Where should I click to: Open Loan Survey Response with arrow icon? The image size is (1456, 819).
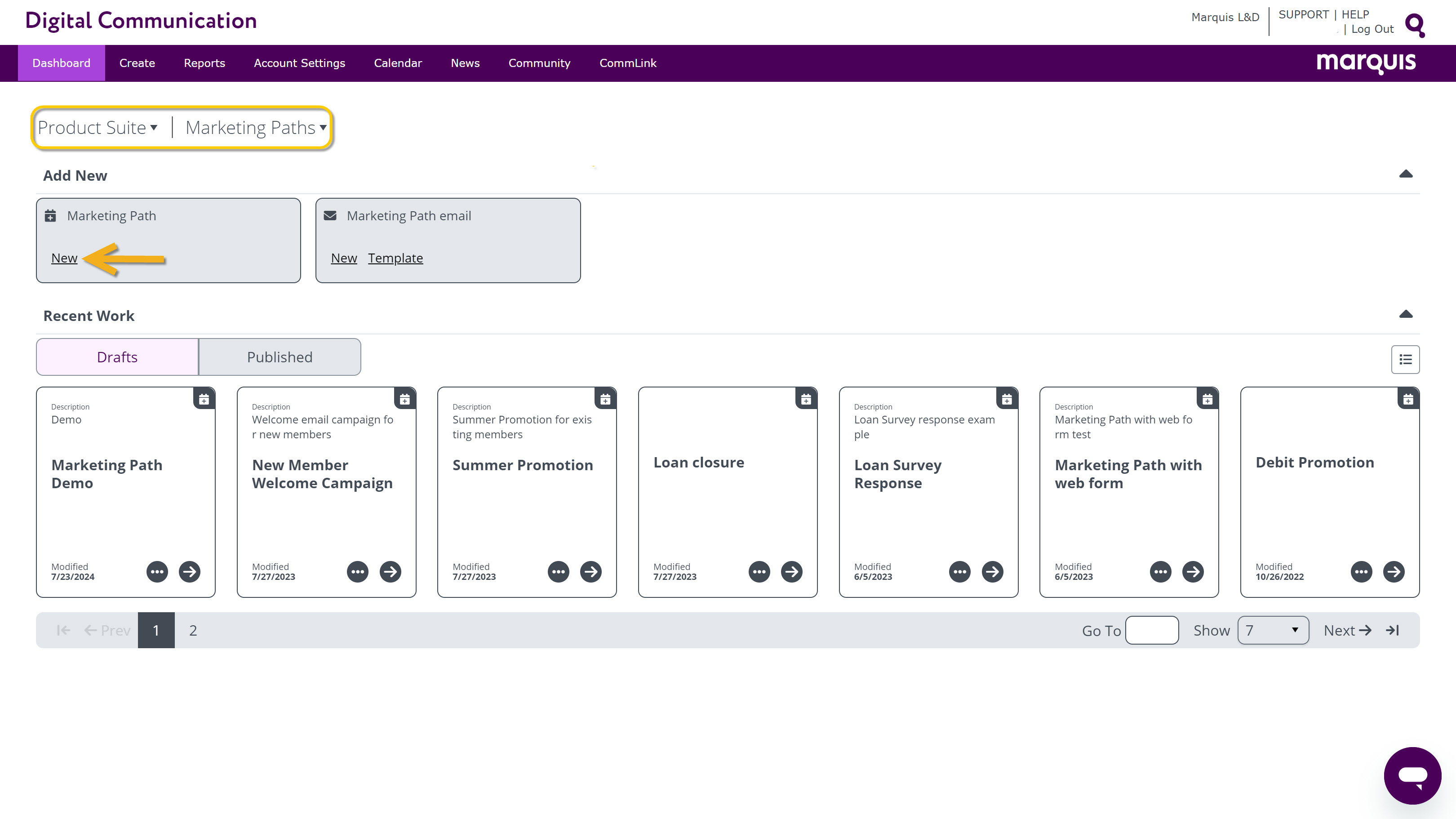pyautogui.click(x=992, y=571)
